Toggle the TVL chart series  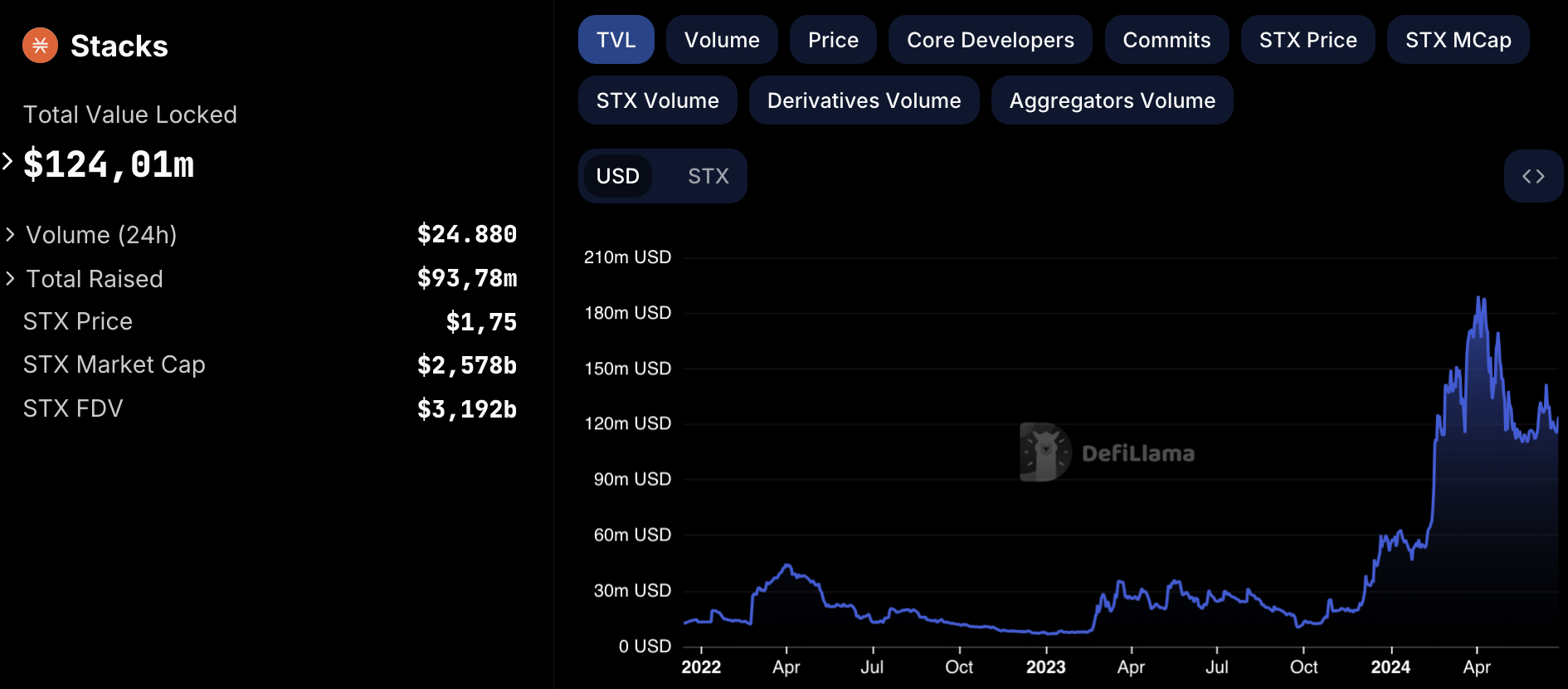[x=616, y=40]
